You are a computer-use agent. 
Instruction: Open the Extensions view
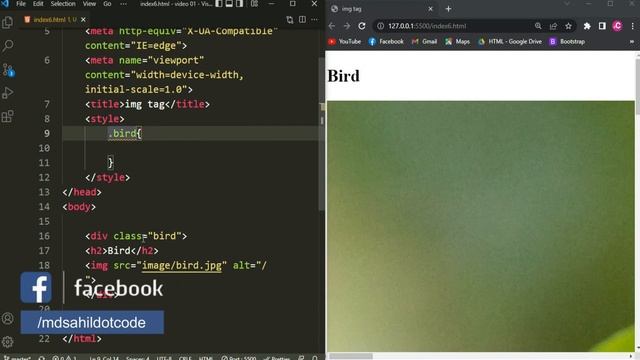[7, 116]
